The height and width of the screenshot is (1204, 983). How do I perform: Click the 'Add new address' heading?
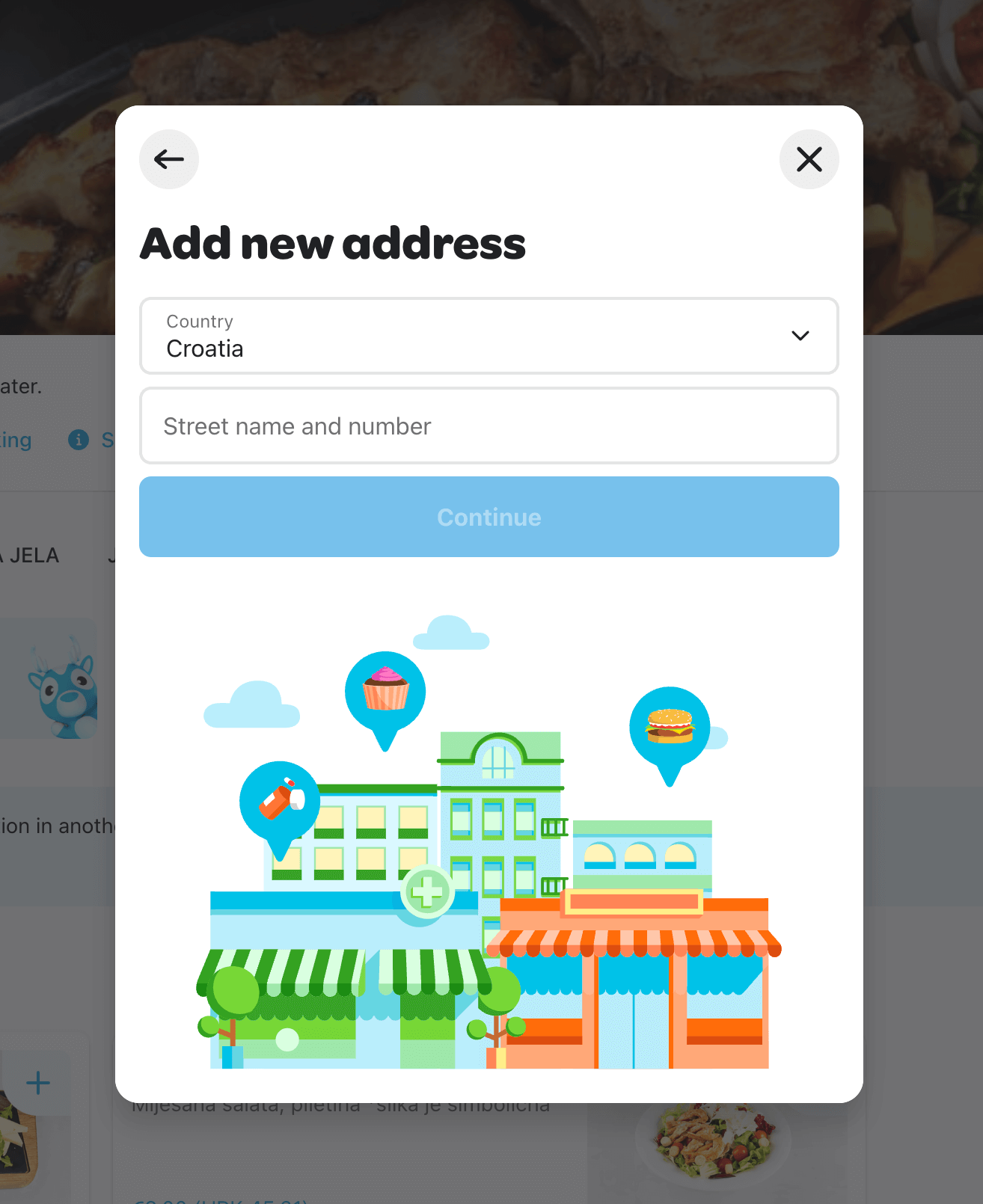333,244
